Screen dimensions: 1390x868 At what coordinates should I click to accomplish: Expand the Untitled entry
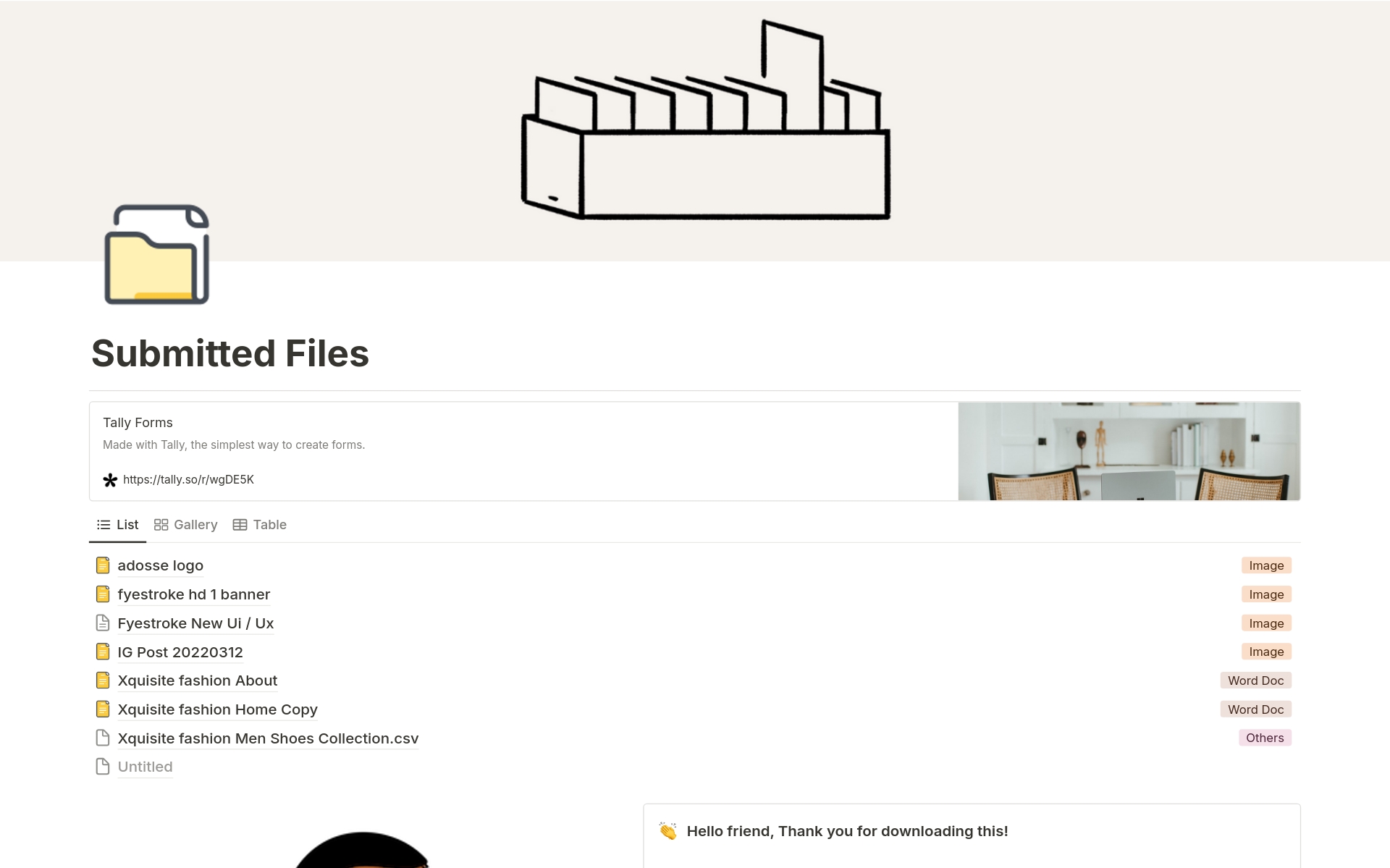[145, 766]
